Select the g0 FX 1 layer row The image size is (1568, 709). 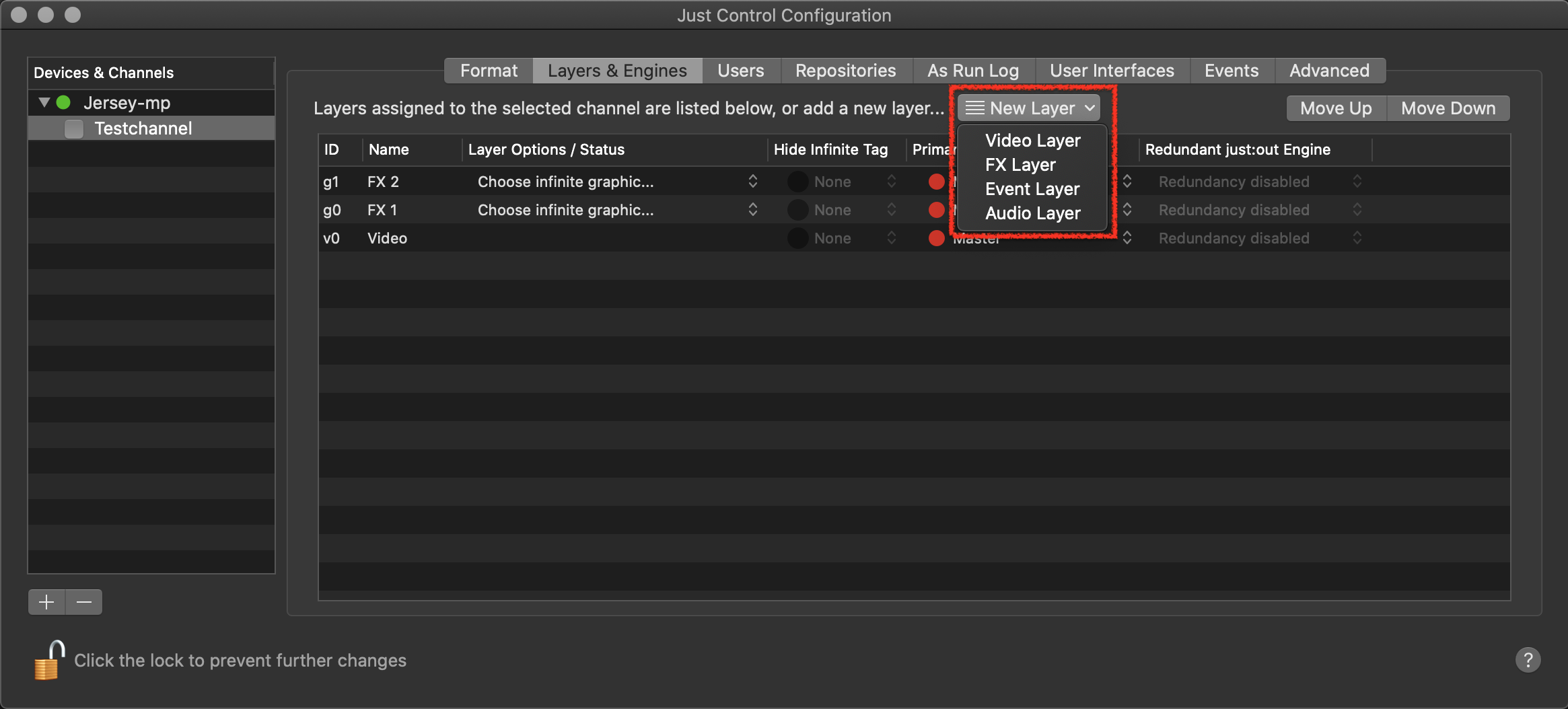pos(914,210)
